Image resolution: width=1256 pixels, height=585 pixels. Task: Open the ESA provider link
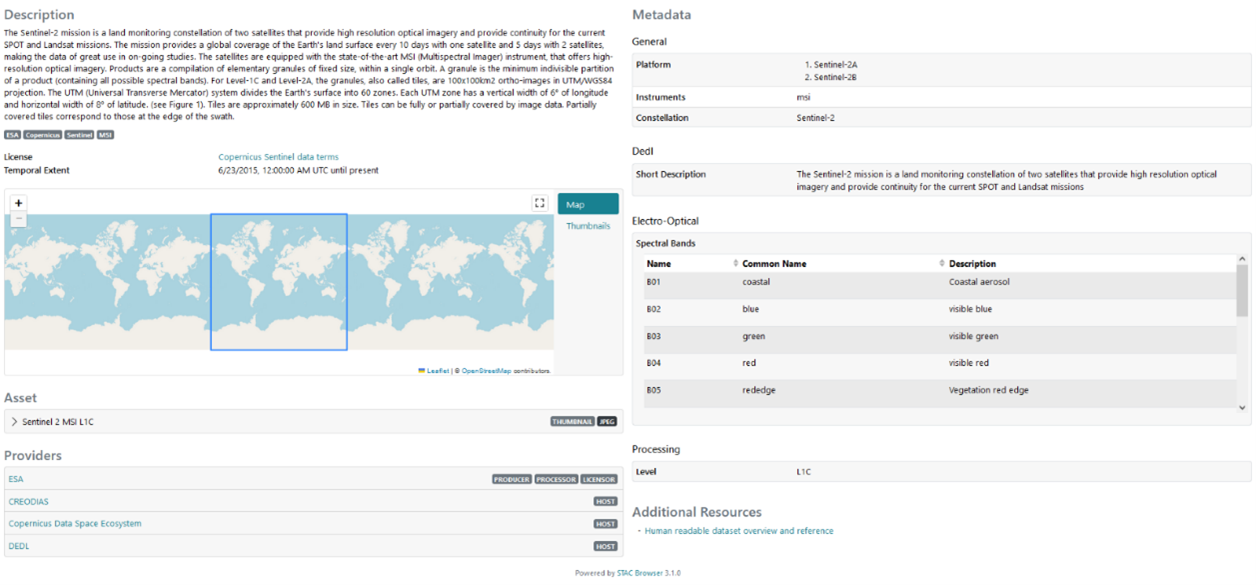[x=15, y=478]
